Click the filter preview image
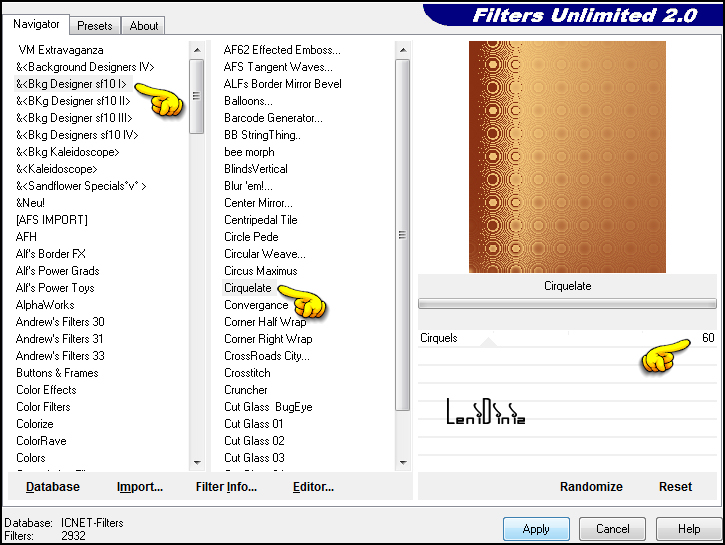 (567, 157)
